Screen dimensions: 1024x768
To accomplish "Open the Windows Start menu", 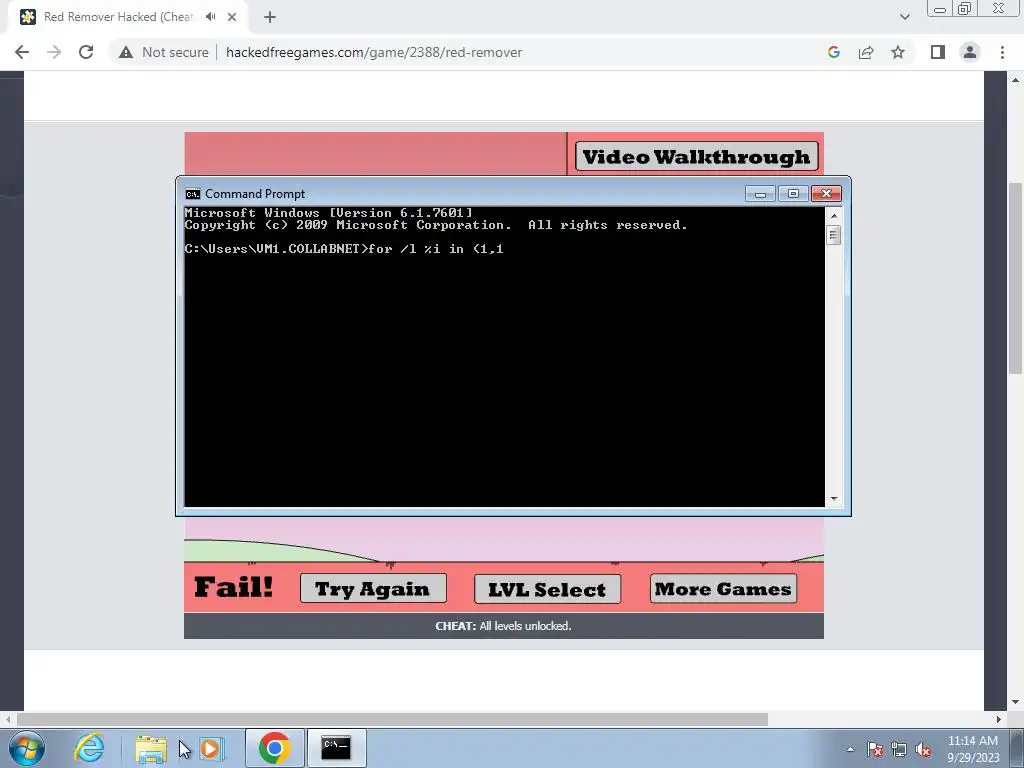I will (27, 748).
